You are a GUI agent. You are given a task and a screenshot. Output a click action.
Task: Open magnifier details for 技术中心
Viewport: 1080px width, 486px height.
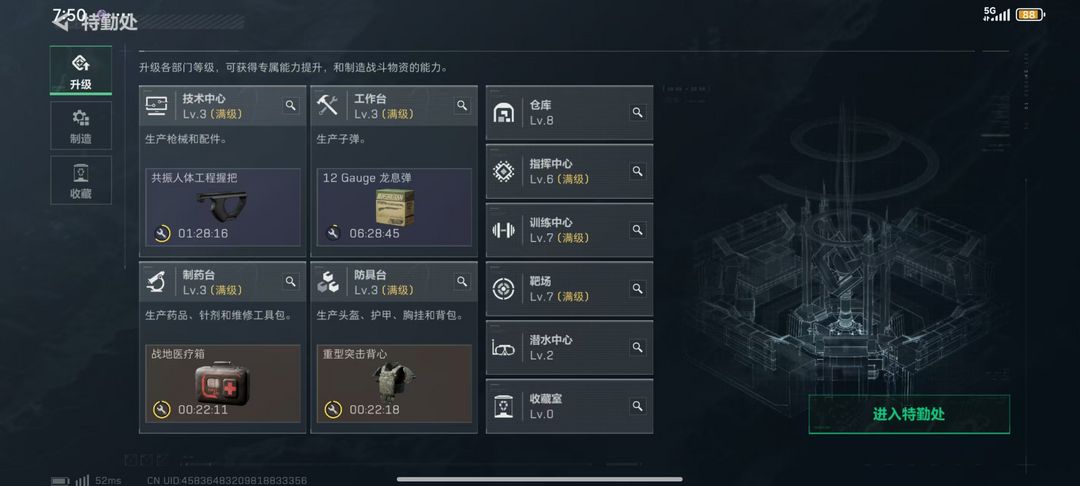pyautogui.click(x=291, y=105)
